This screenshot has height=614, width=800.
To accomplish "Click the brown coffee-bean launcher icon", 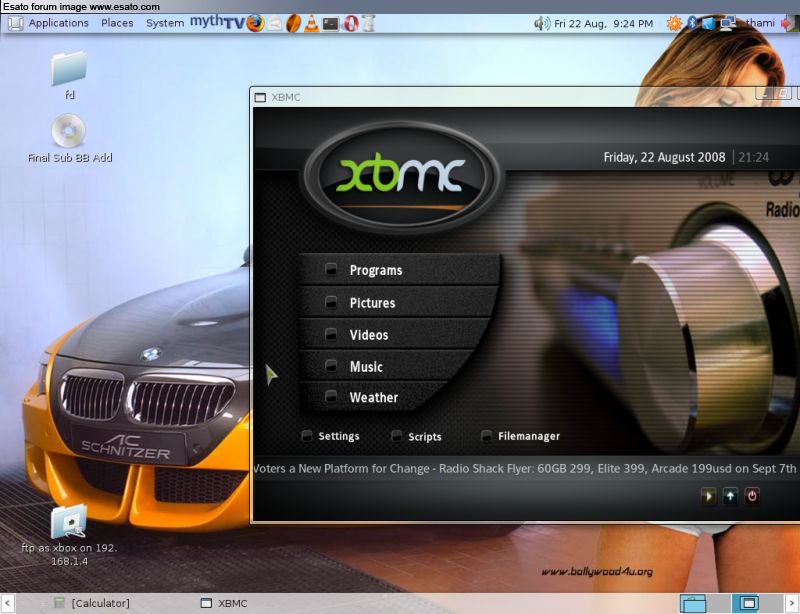I will 293,23.
